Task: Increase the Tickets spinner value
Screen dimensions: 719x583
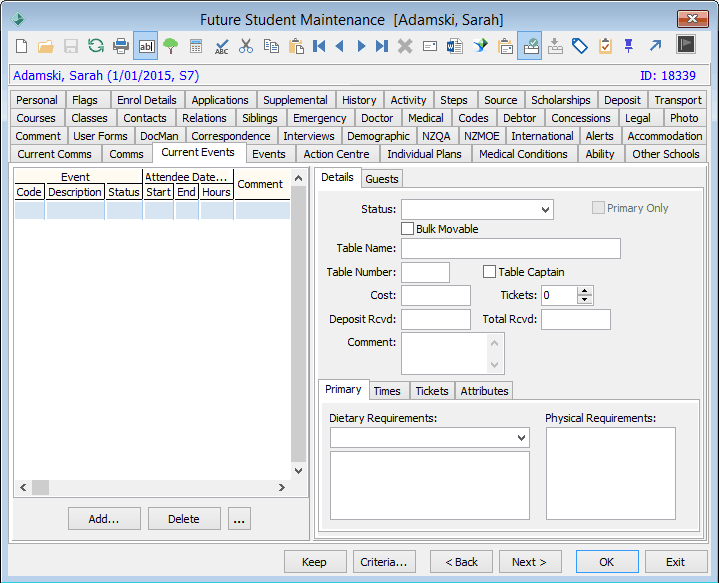Action: coord(584,291)
